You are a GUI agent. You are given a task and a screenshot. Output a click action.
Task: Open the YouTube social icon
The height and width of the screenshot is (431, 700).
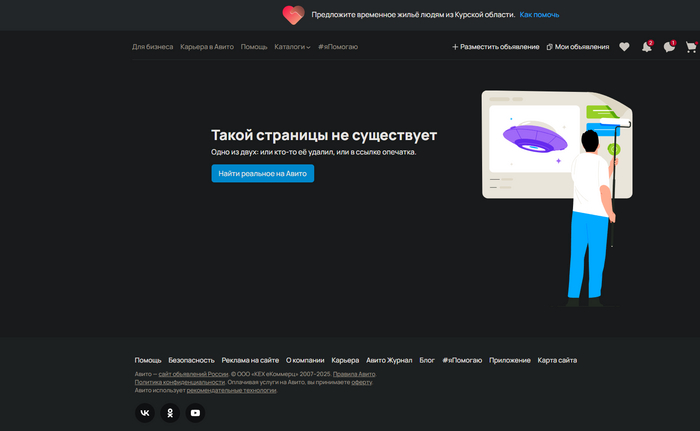point(196,413)
